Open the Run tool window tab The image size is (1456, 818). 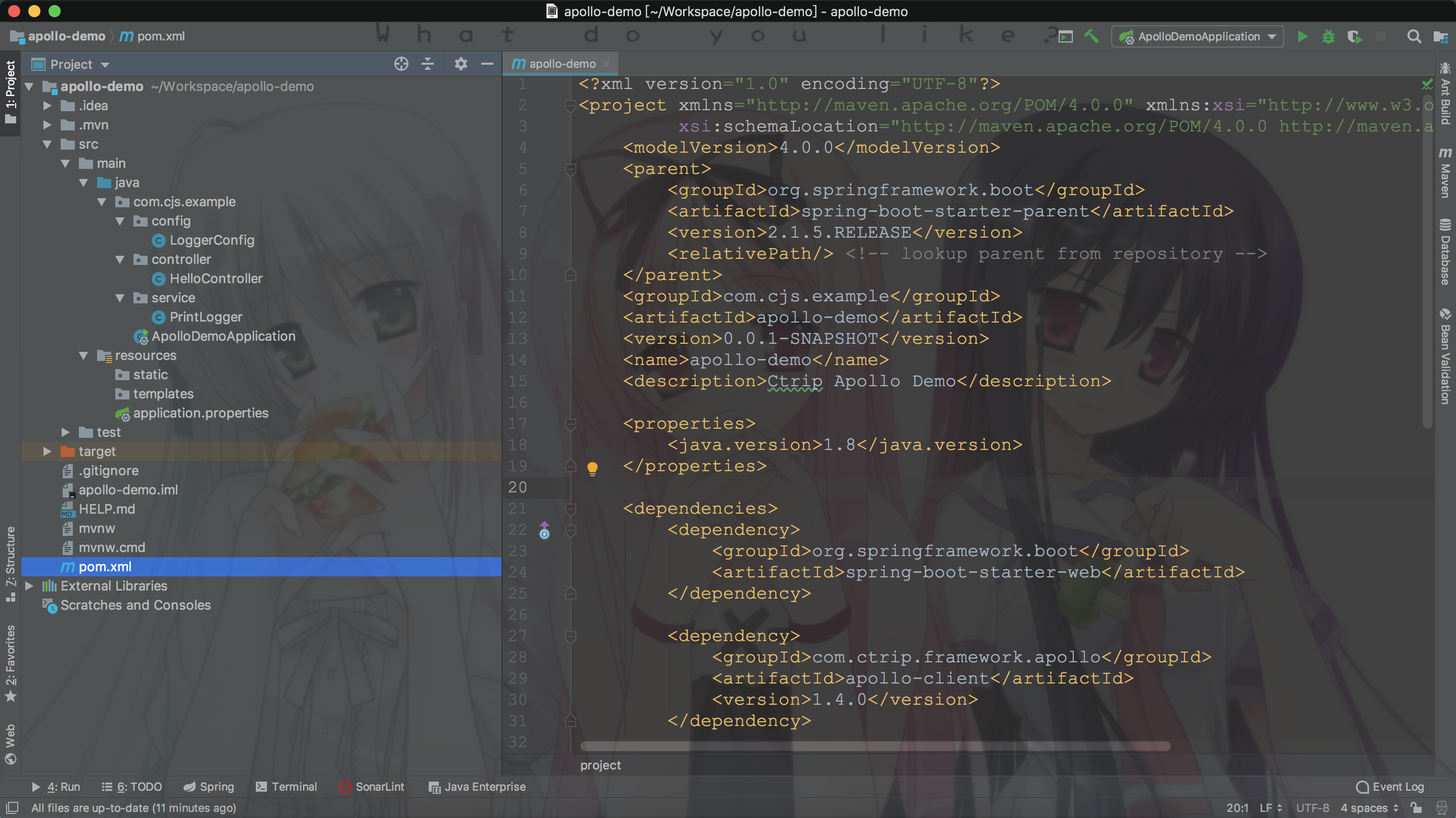coord(56,787)
